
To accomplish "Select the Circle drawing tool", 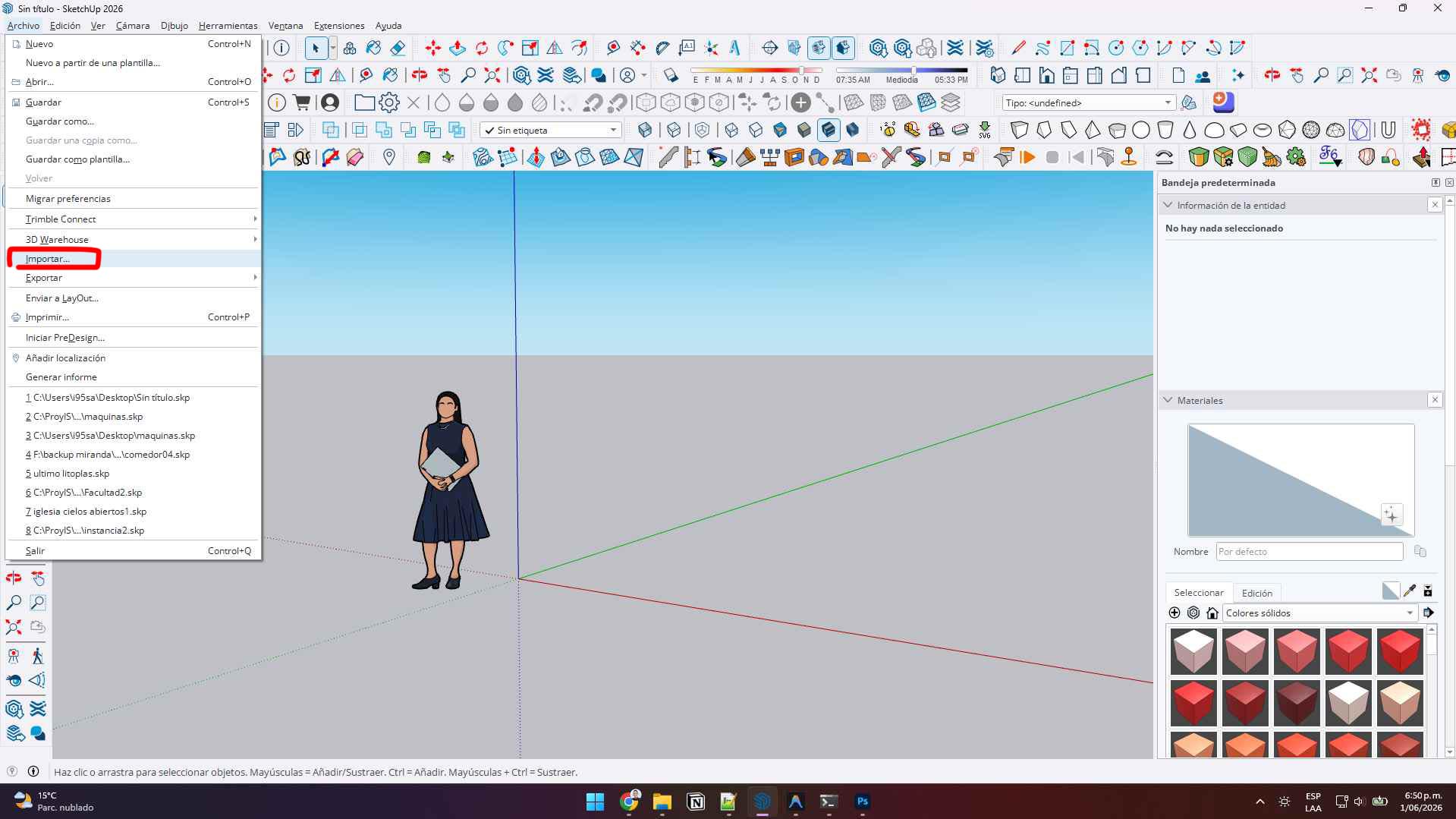I will click(1115, 48).
